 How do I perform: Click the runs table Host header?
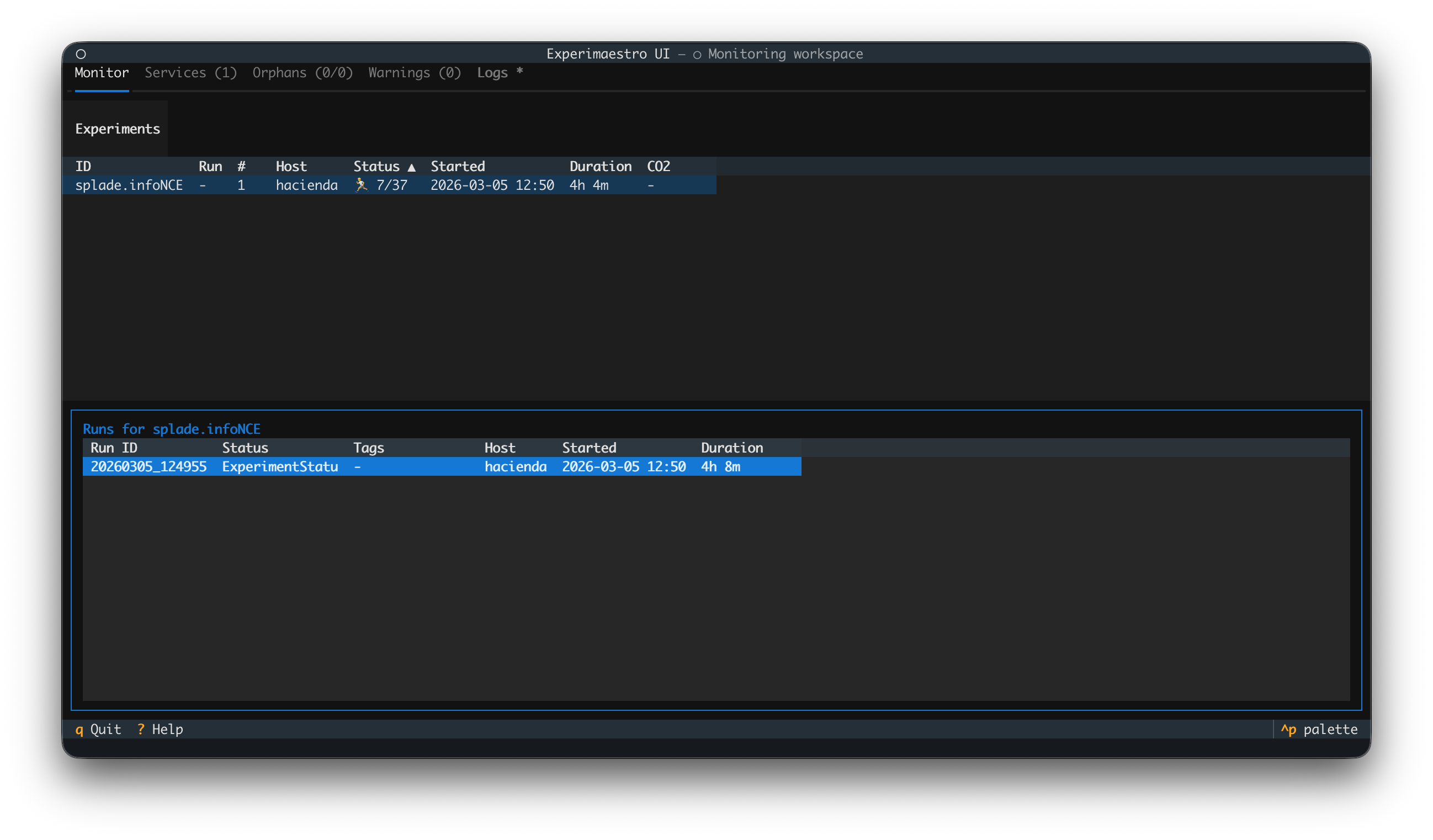pos(500,448)
